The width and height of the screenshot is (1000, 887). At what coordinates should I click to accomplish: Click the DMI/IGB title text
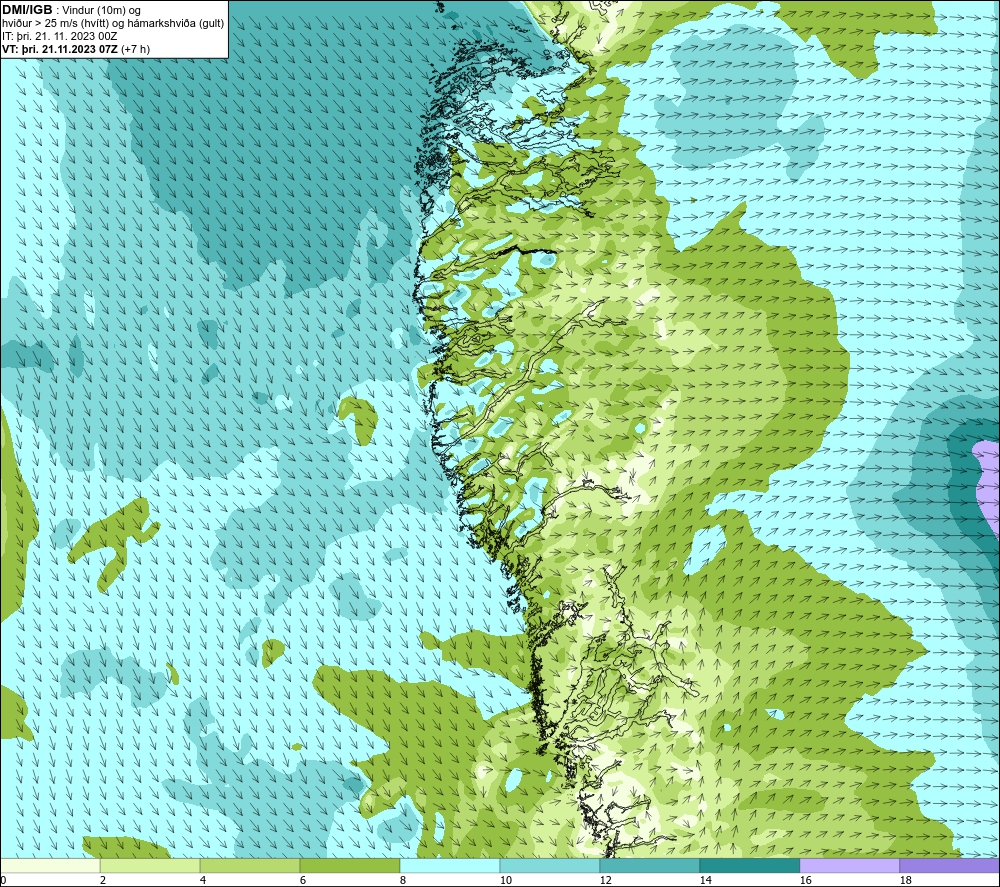[27, 10]
